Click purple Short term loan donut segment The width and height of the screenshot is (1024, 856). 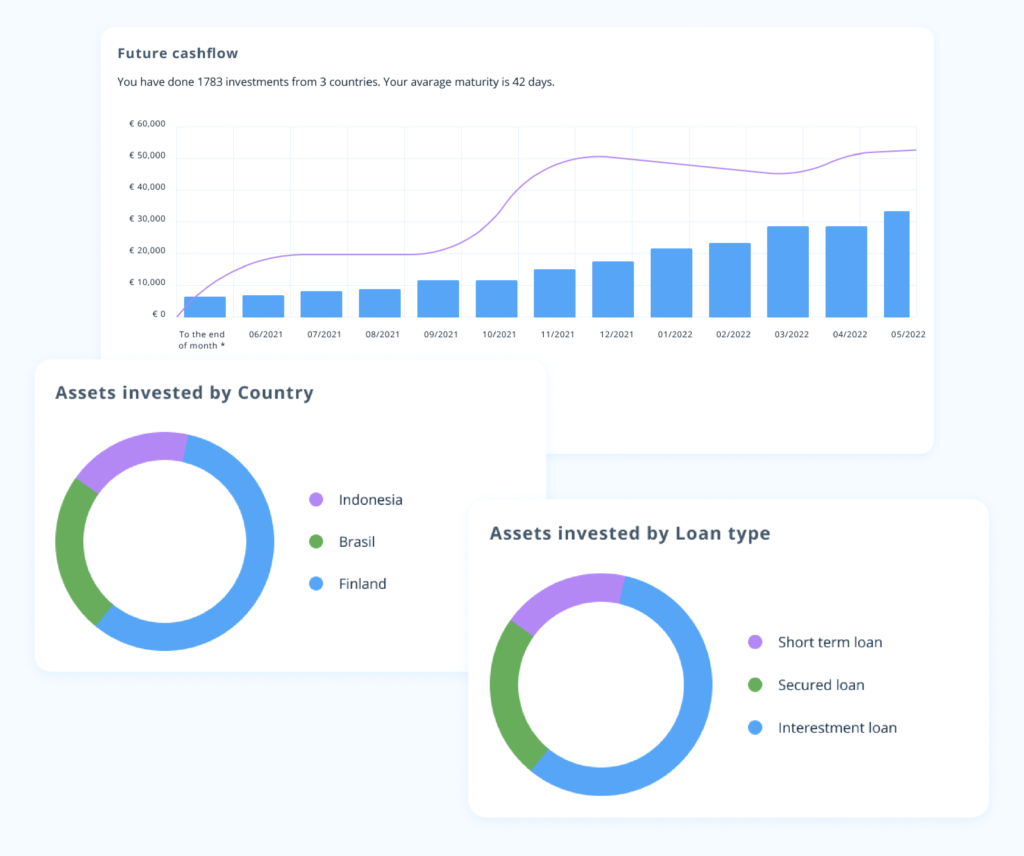click(x=565, y=594)
